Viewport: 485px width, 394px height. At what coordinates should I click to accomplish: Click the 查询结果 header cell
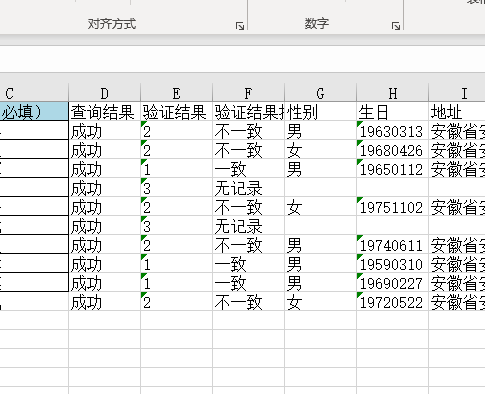tap(104, 112)
